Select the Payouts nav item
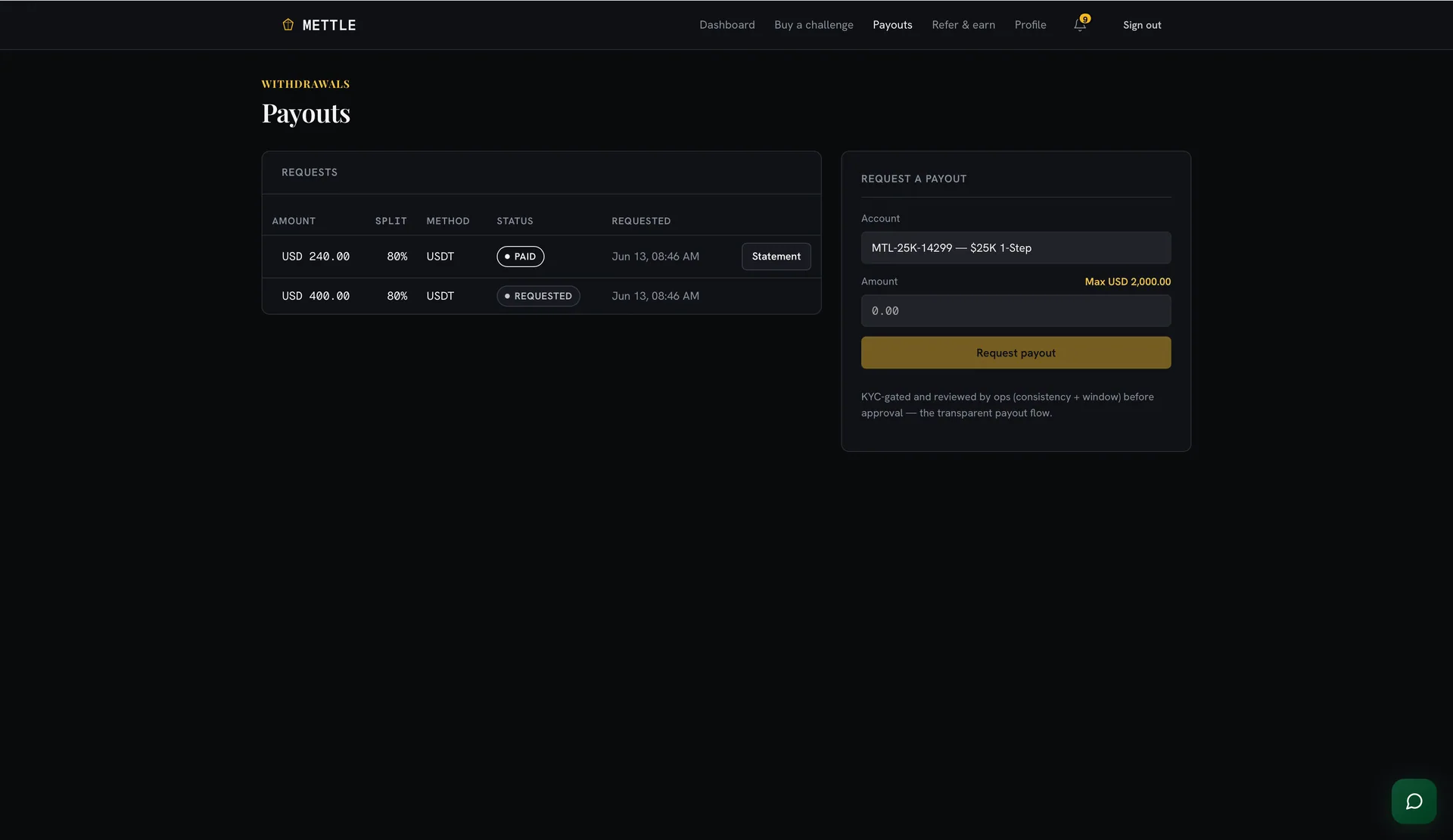This screenshot has height=840, width=1453. pyautogui.click(x=892, y=25)
